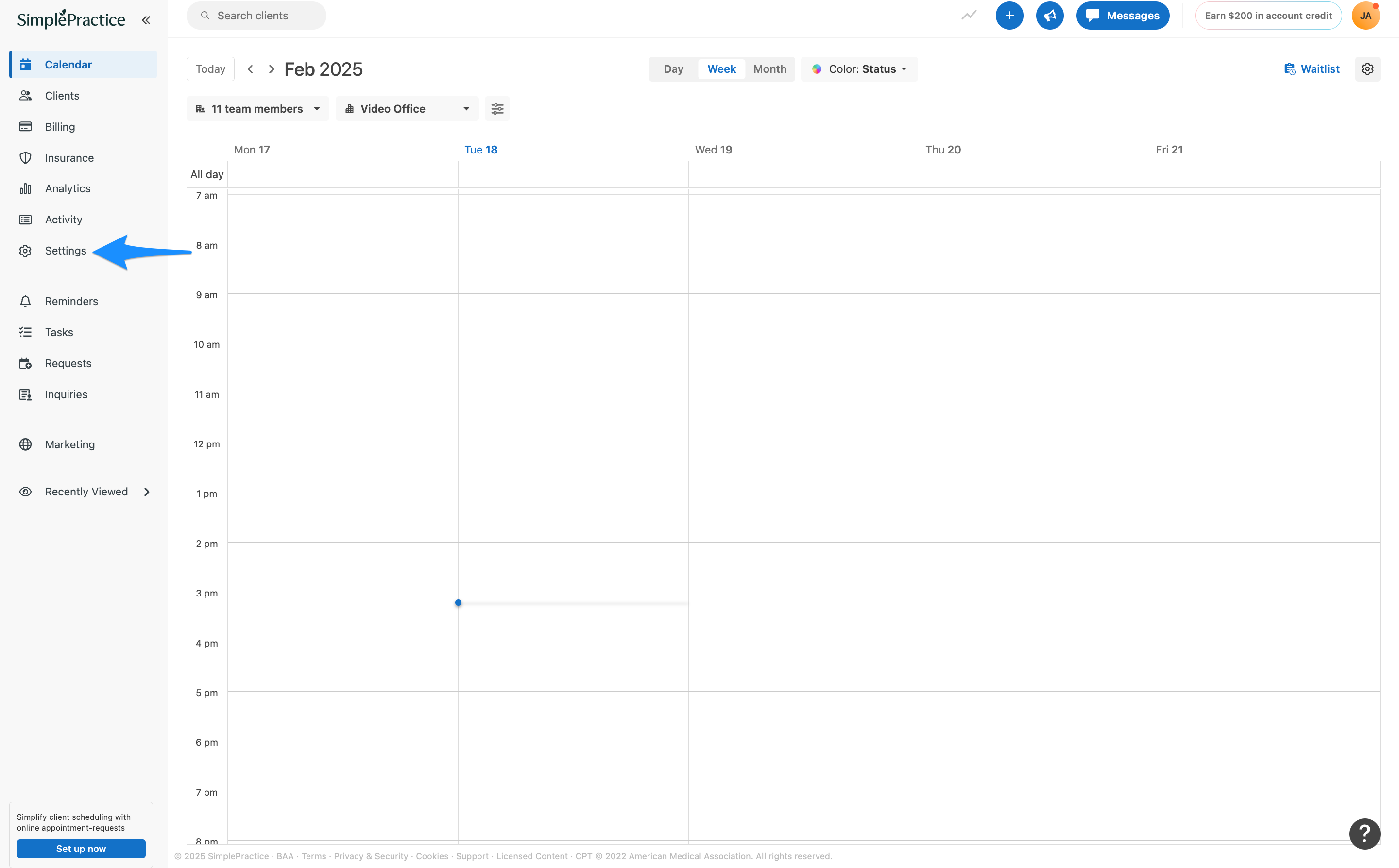The image size is (1399, 868).
Task: Open the JA account avatar menu
Action: pyautogui.click(x=1365, y=16)
